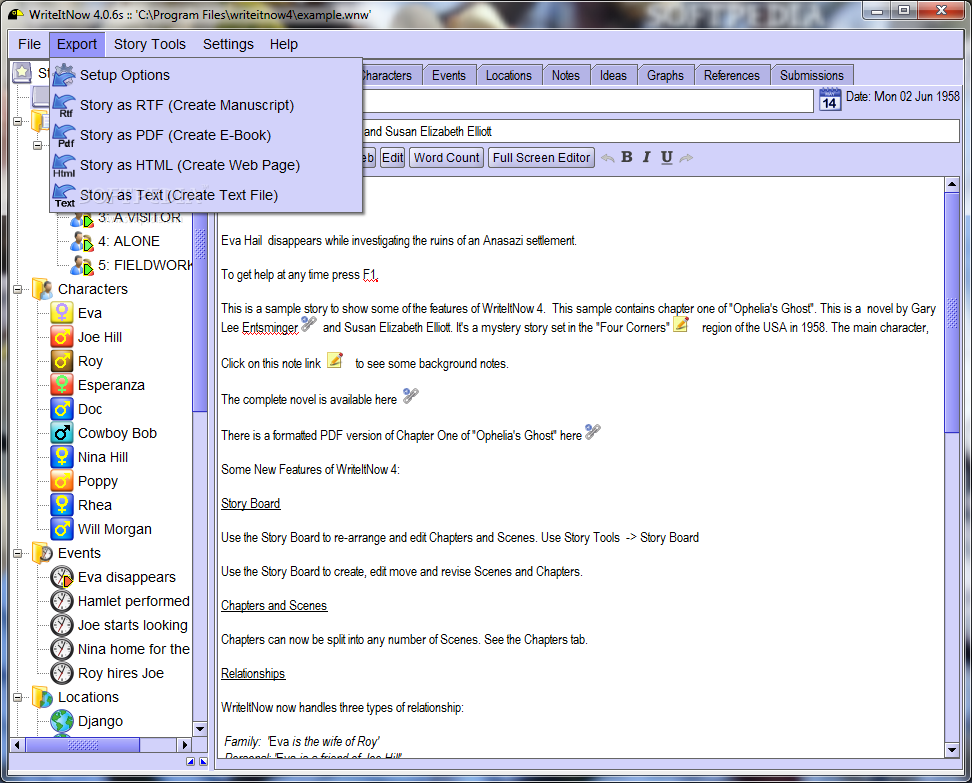Open the Full Screen Editor

click(x=541, y=157)
